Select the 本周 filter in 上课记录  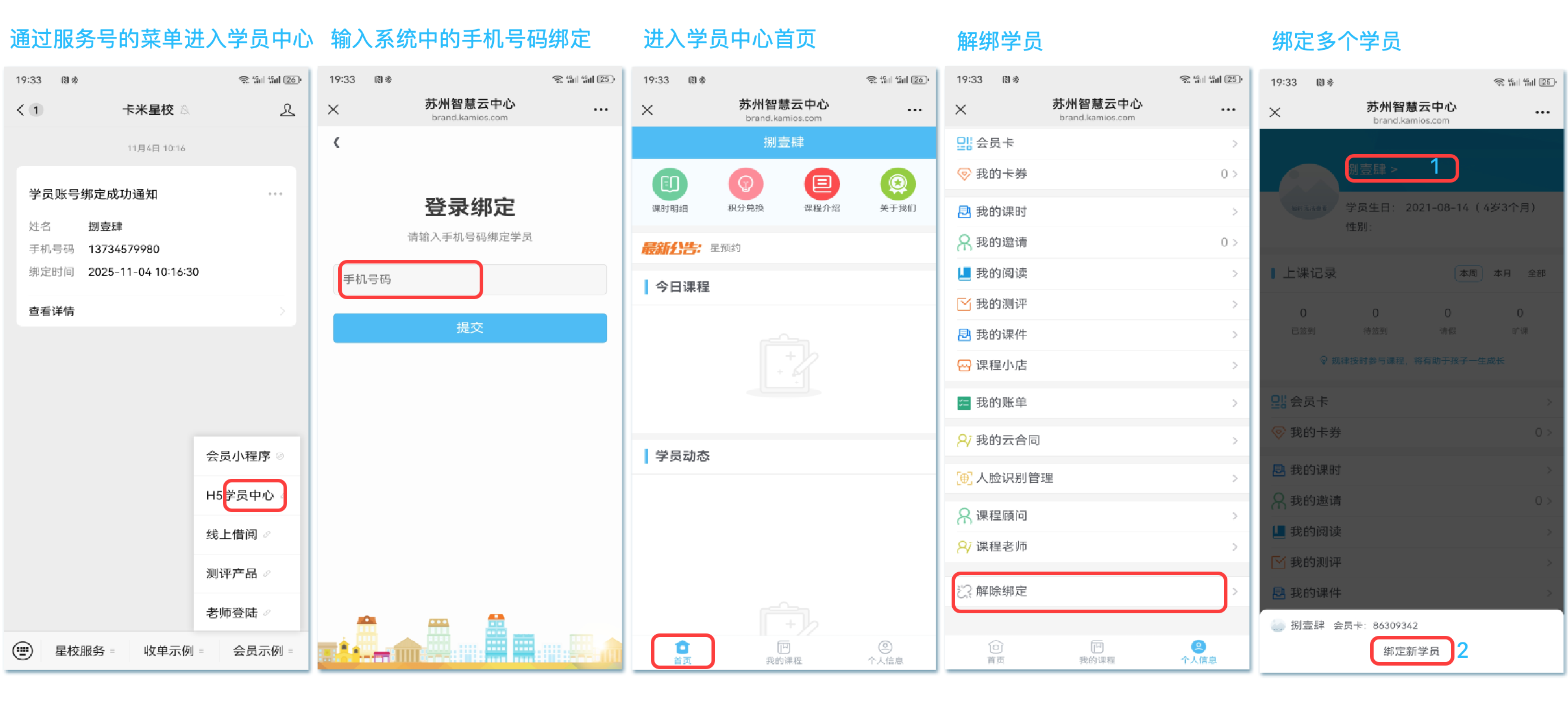[x=1468, y=274]
